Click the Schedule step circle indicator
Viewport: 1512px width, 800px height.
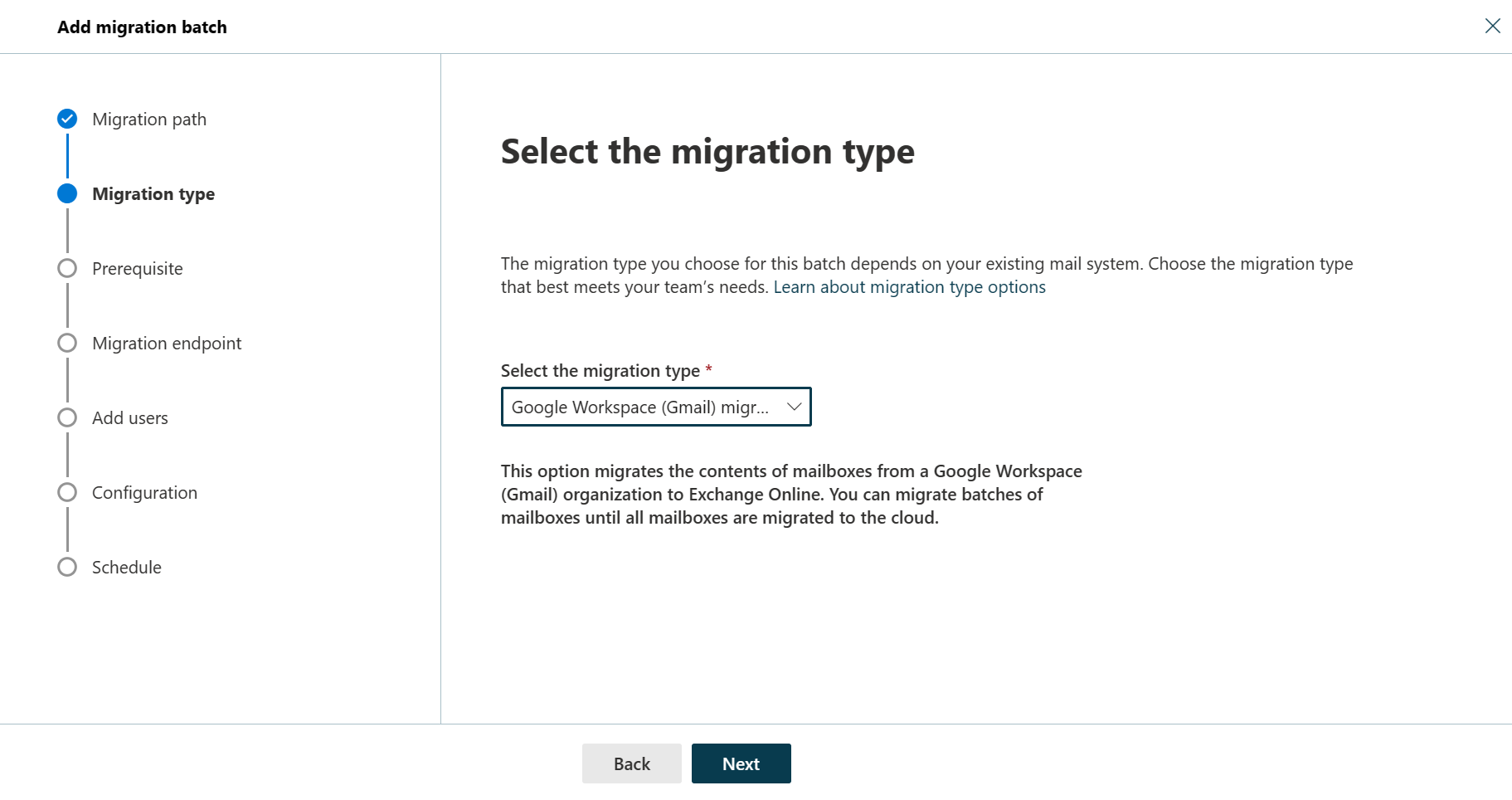[x=67, y=567]
